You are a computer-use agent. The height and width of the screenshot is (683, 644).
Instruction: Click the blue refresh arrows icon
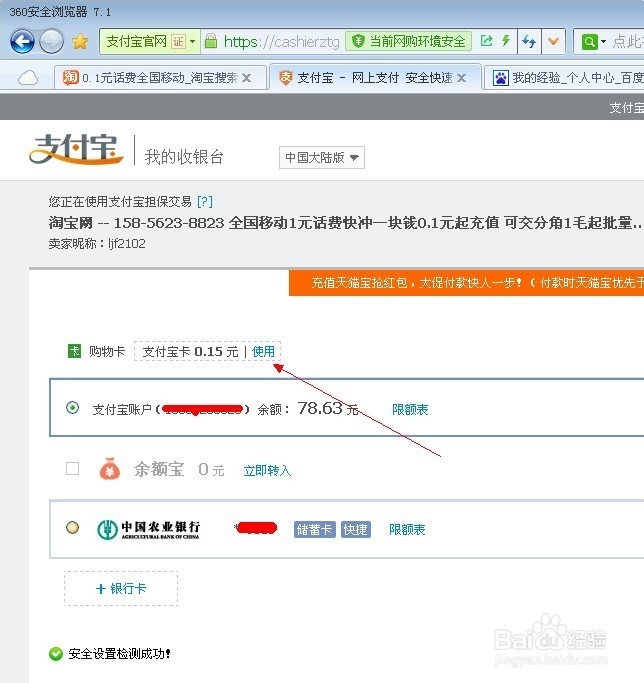point(529,42)
